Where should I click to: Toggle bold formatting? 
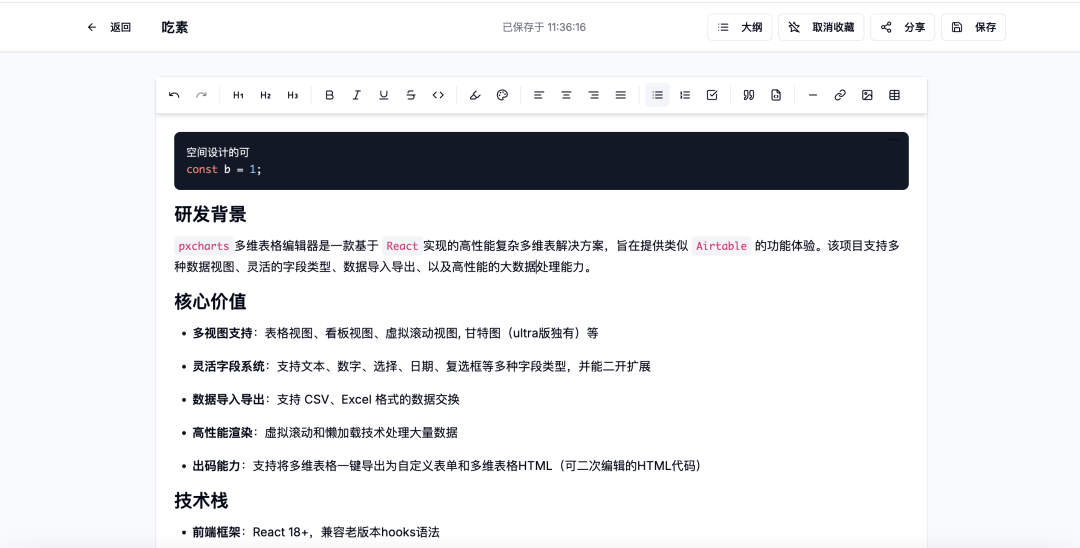(x=329, y=95)
